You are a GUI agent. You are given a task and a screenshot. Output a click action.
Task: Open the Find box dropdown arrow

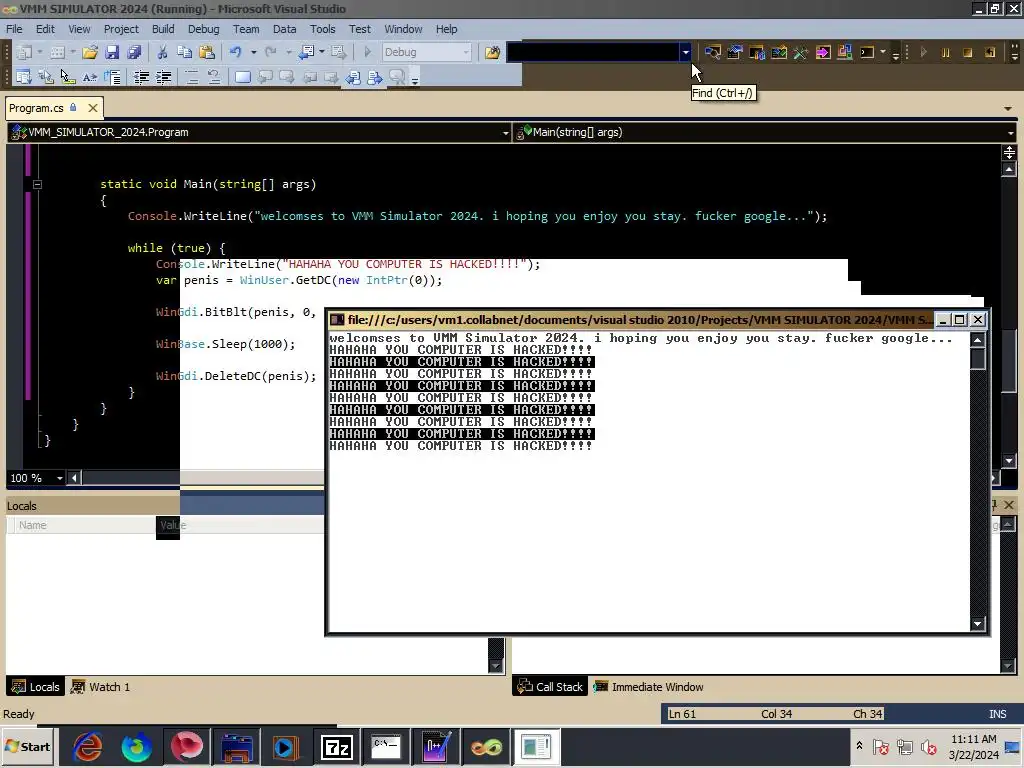point(685,52)
